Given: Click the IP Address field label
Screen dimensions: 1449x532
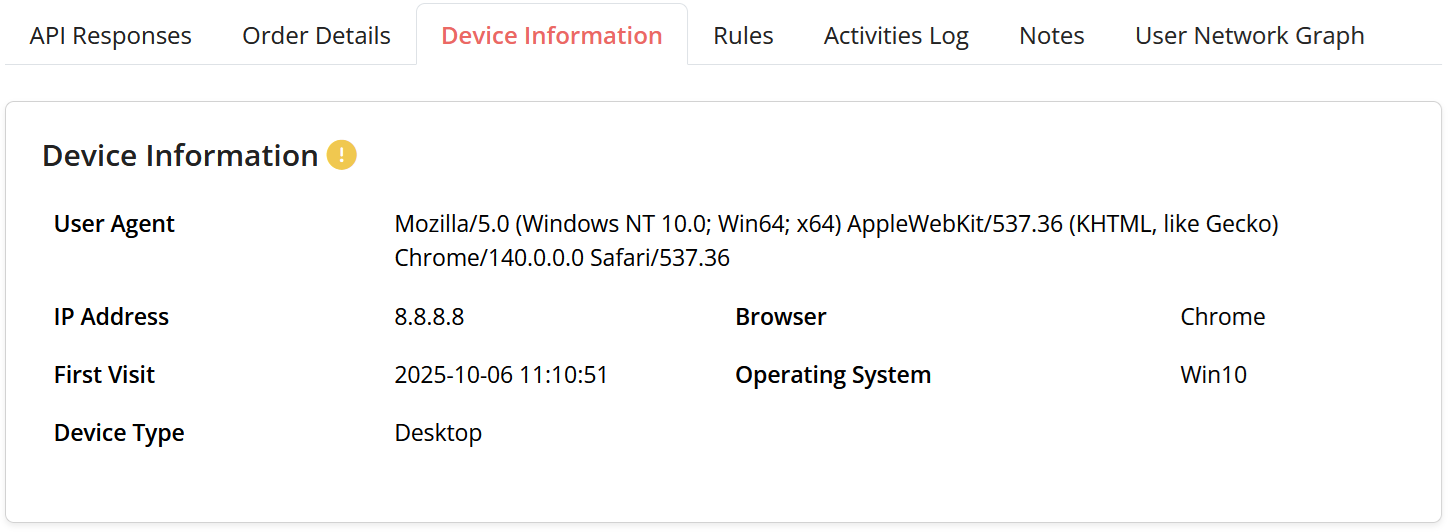Looking at the screenshot, I should [111, 317].
